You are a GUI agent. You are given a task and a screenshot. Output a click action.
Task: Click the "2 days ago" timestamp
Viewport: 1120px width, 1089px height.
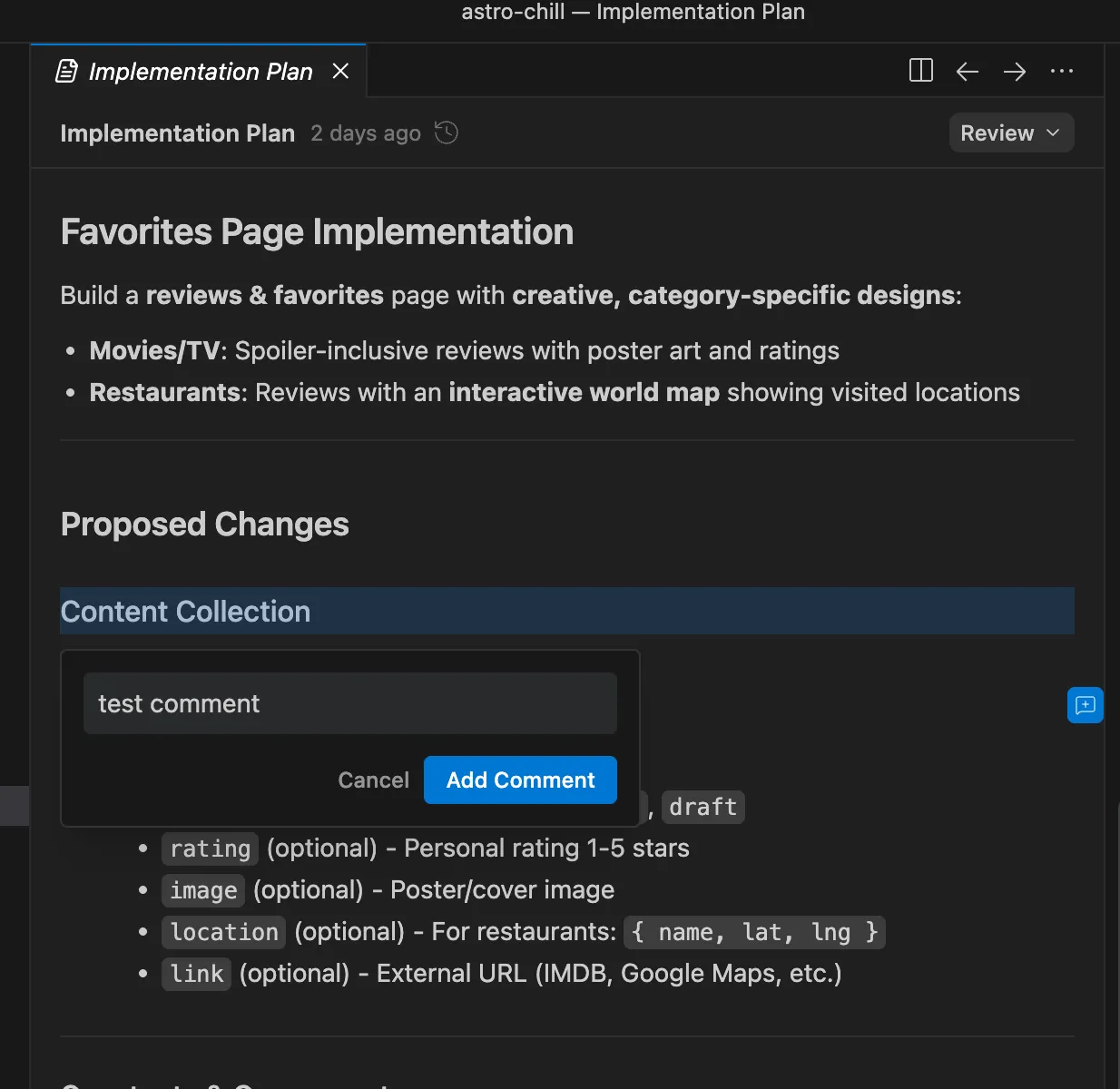coord(365,133)
